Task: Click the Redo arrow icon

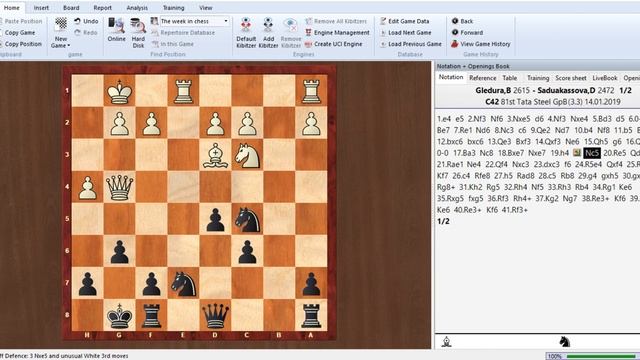Action: (77, 32)
